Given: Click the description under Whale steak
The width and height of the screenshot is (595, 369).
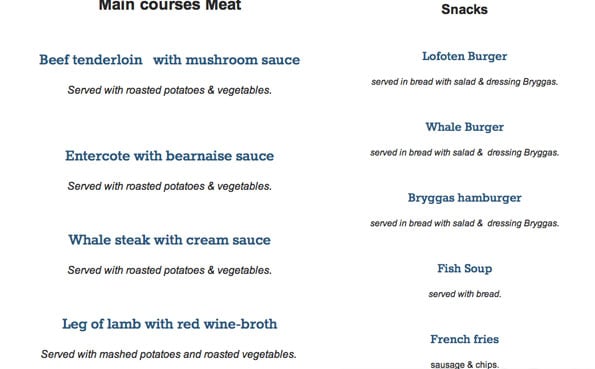Looking at the screenshot, I should [170, 270].
